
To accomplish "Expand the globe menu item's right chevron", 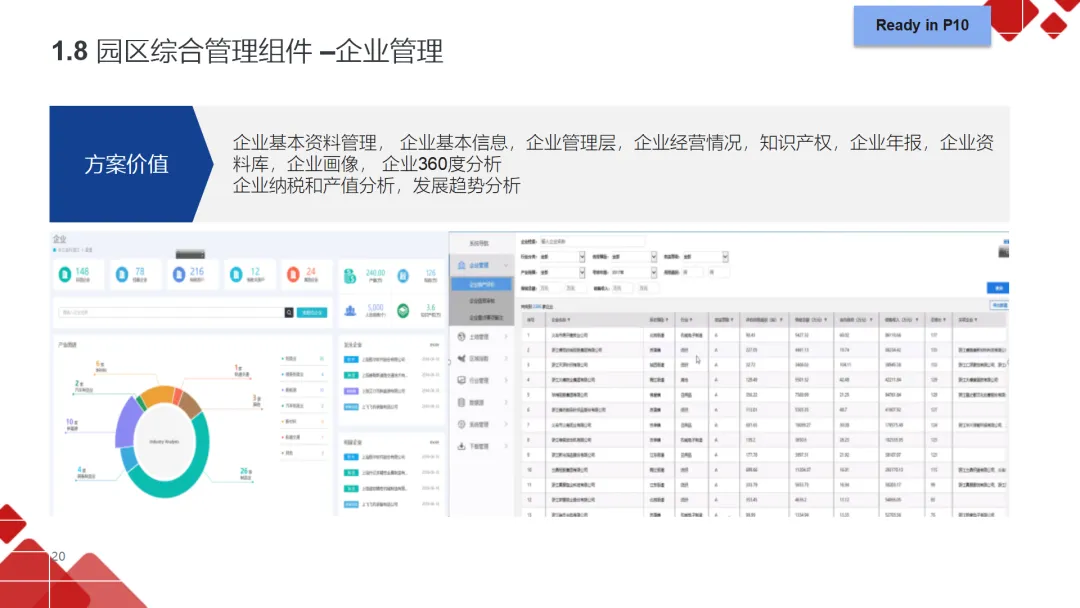I will click(x=506, y=337).
